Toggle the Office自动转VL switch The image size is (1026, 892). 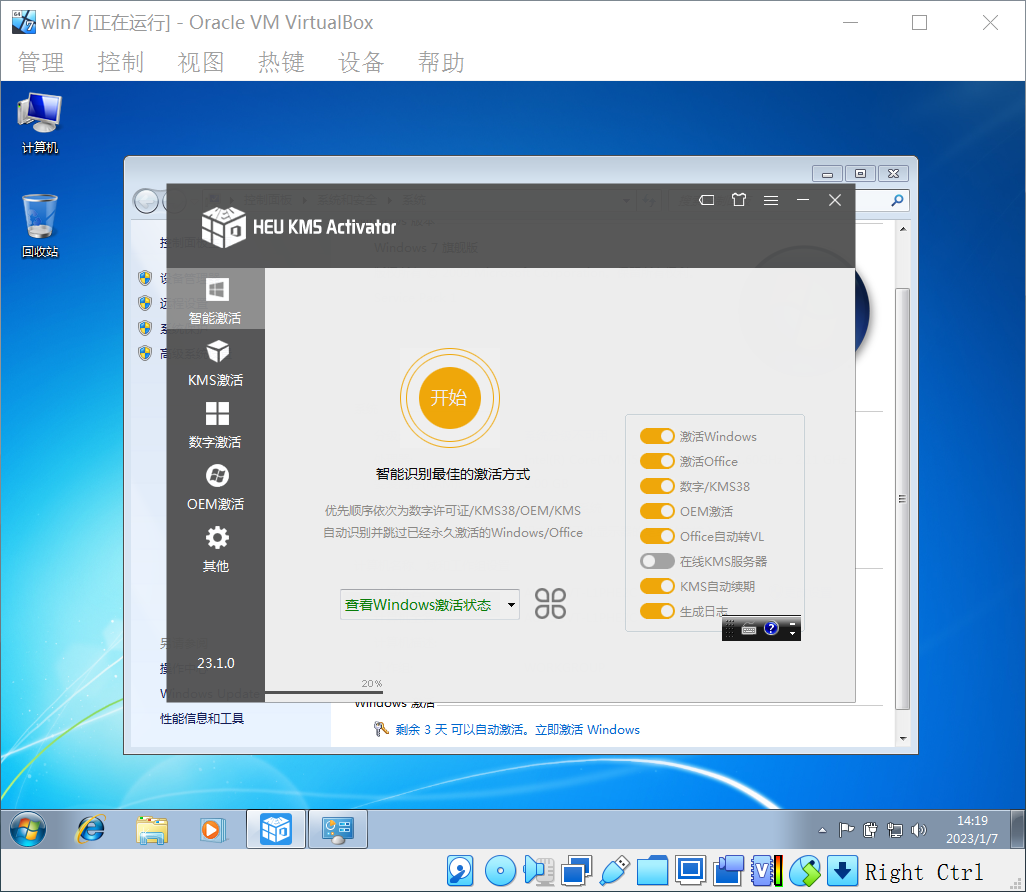(x=657, y=536)
